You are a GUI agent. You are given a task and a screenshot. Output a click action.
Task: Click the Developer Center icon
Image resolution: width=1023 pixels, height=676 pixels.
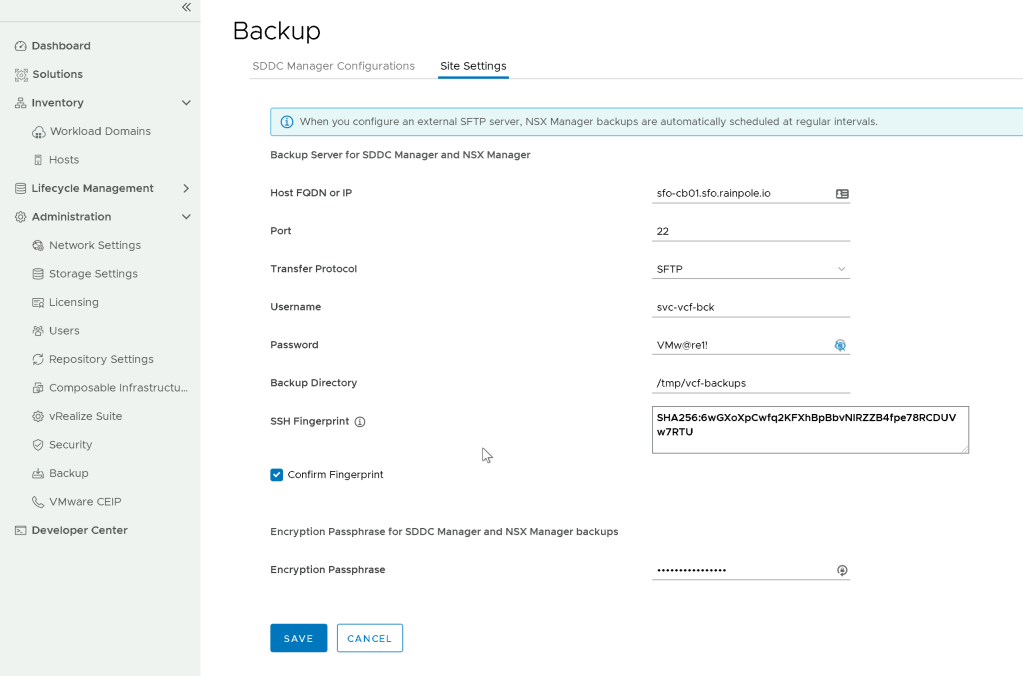pos(21,531)
